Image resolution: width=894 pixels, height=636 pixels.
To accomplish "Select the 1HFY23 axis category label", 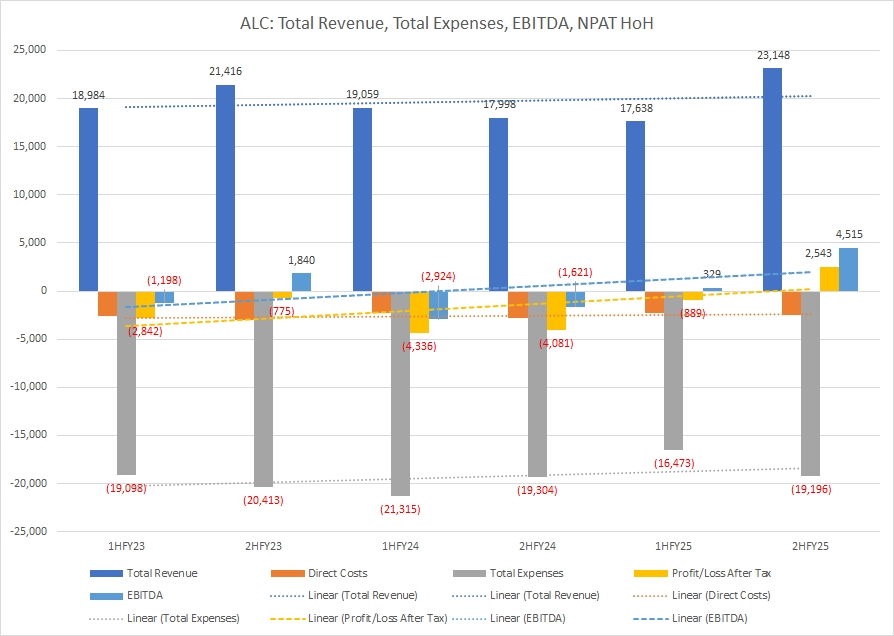I will coord(126,546).
